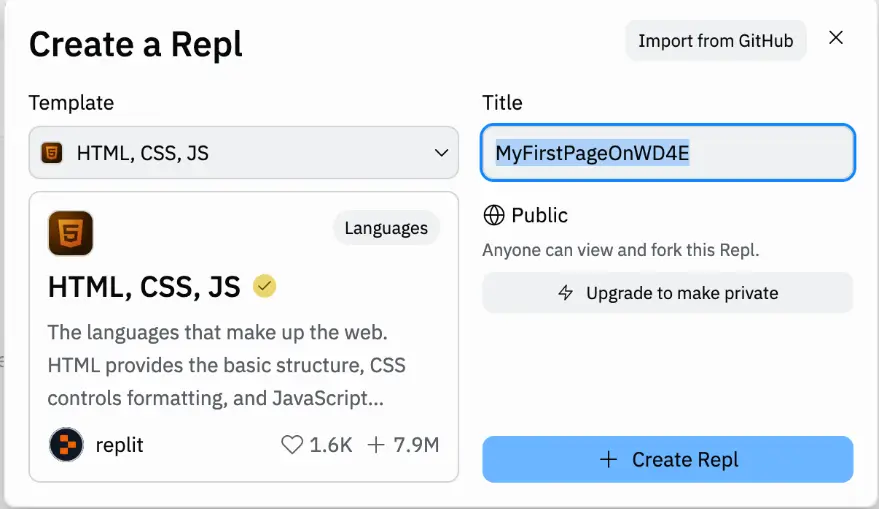Click the lightning bolt upgrade icon
This screenshot has width=879, height=509.
(x=566, y=293)
